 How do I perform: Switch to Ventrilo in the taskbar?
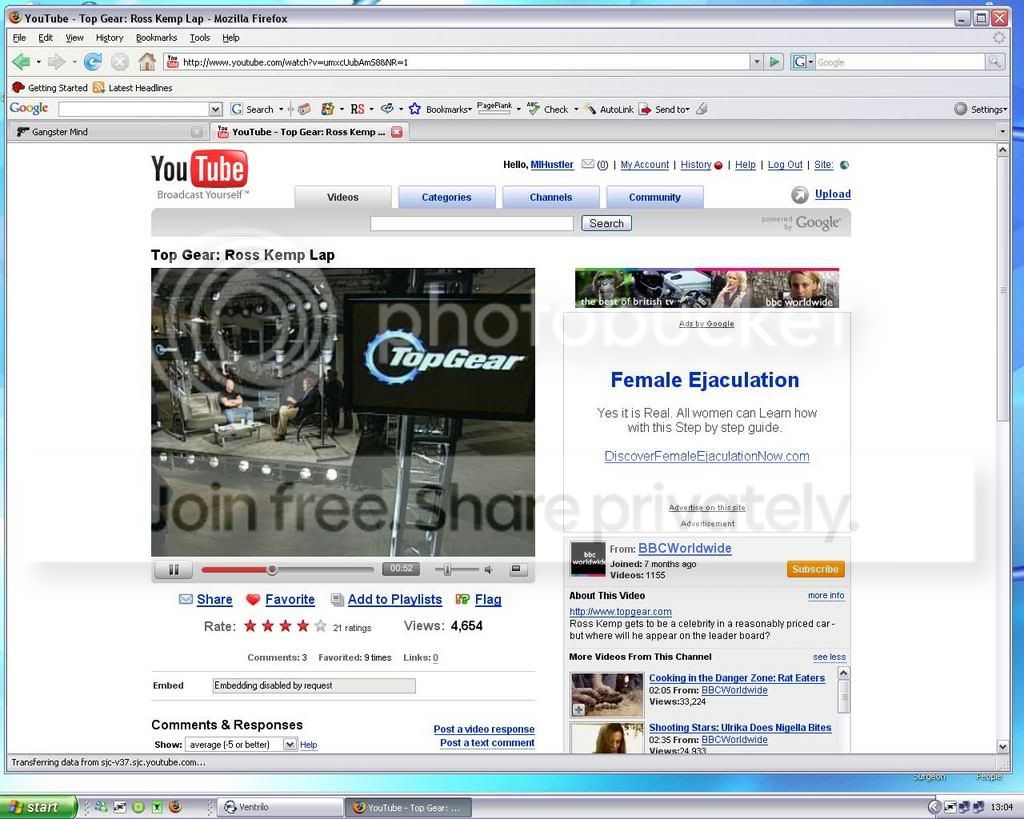[279, 807]
